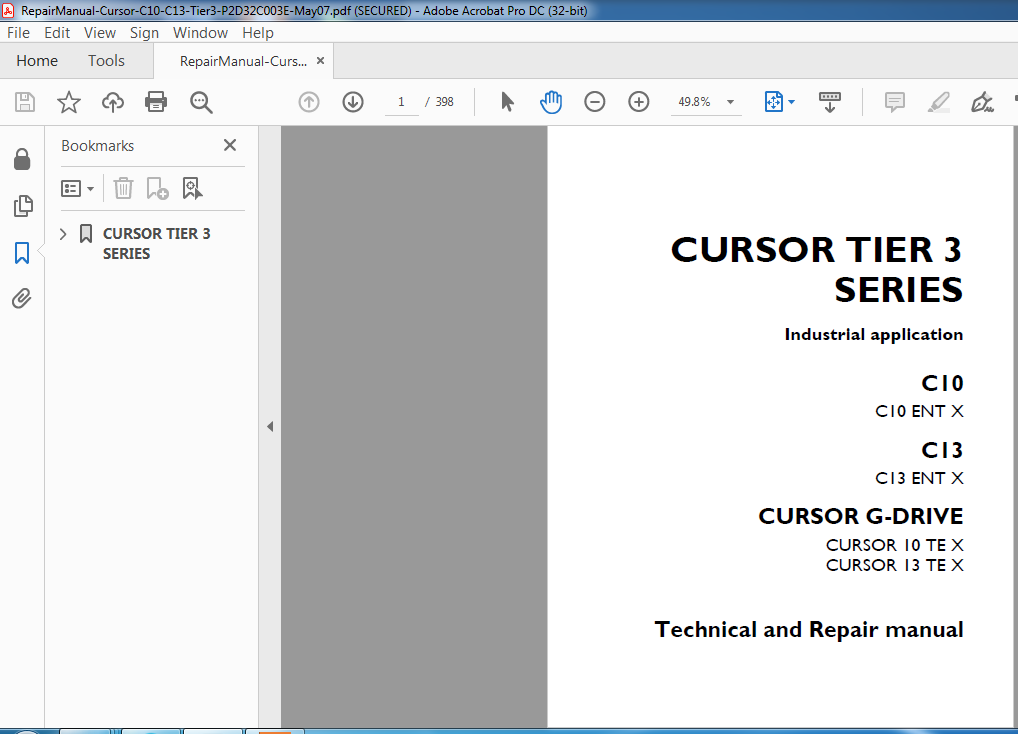
Task: Open the Sign menu
Action: (144, 32)
